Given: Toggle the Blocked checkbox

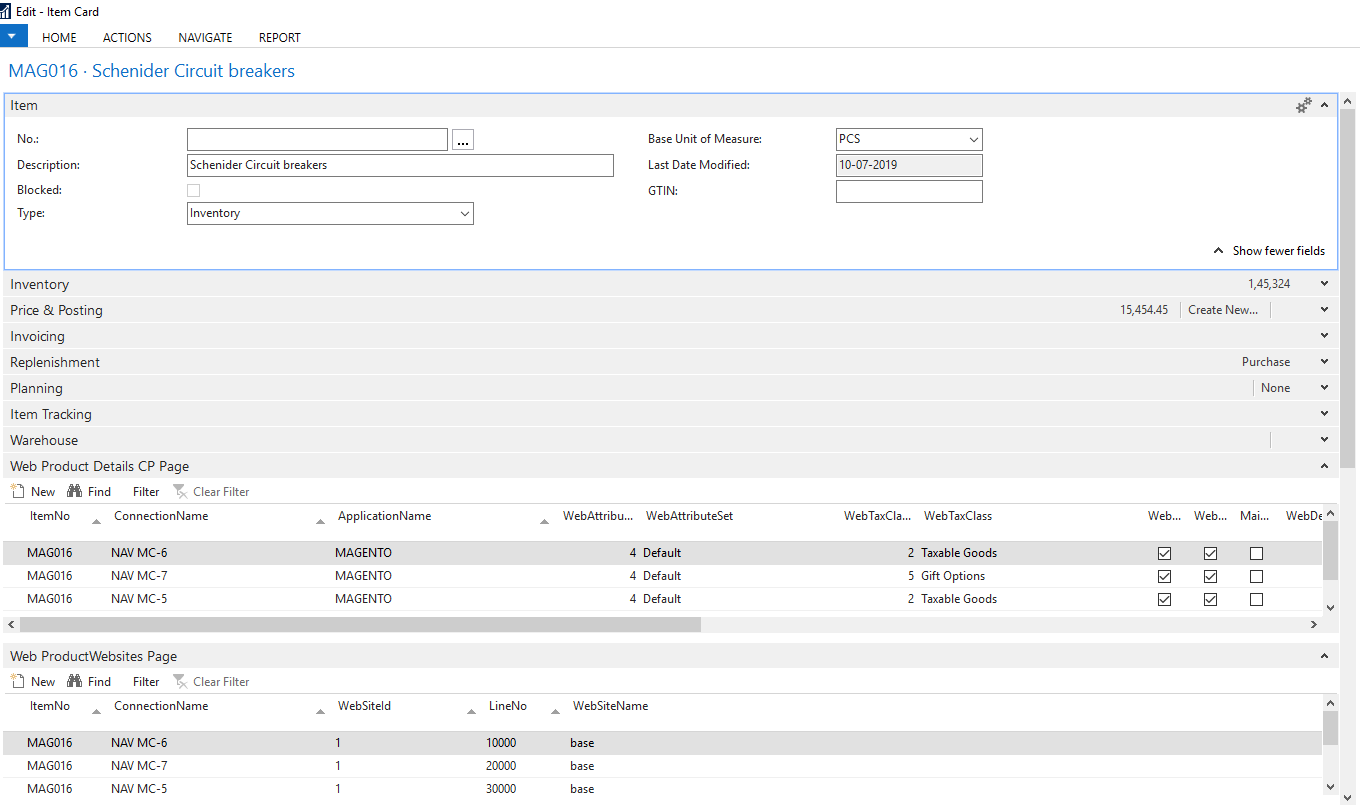Looking at the screenshot, I should point(194,190).
